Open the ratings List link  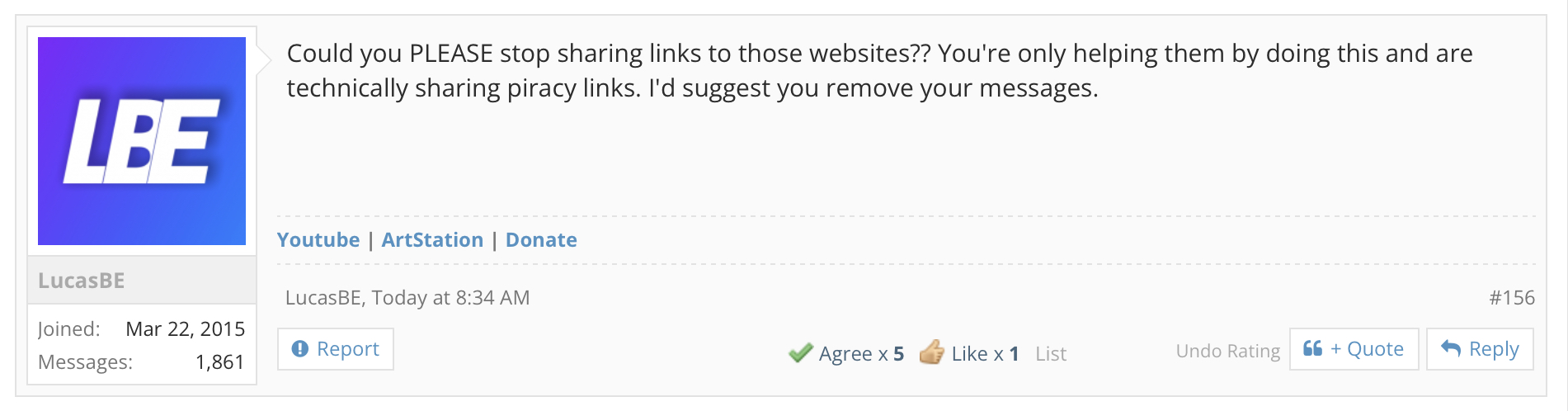[1051, 354]
